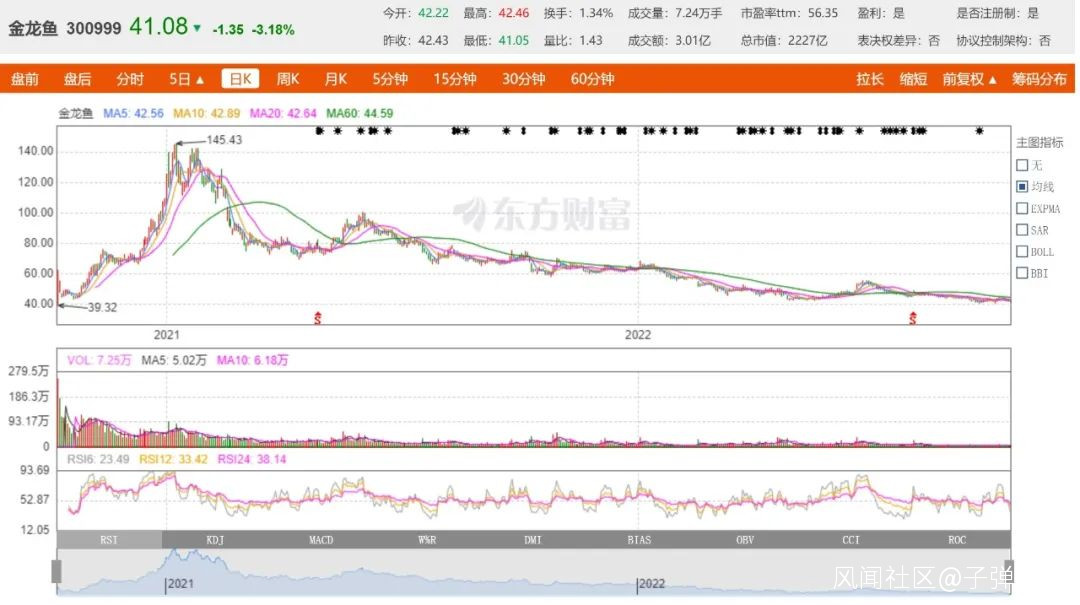Viewport: 1080px width, 605px height.
Task: Click the red S marker near late 2022
Action: click(913, 318)
